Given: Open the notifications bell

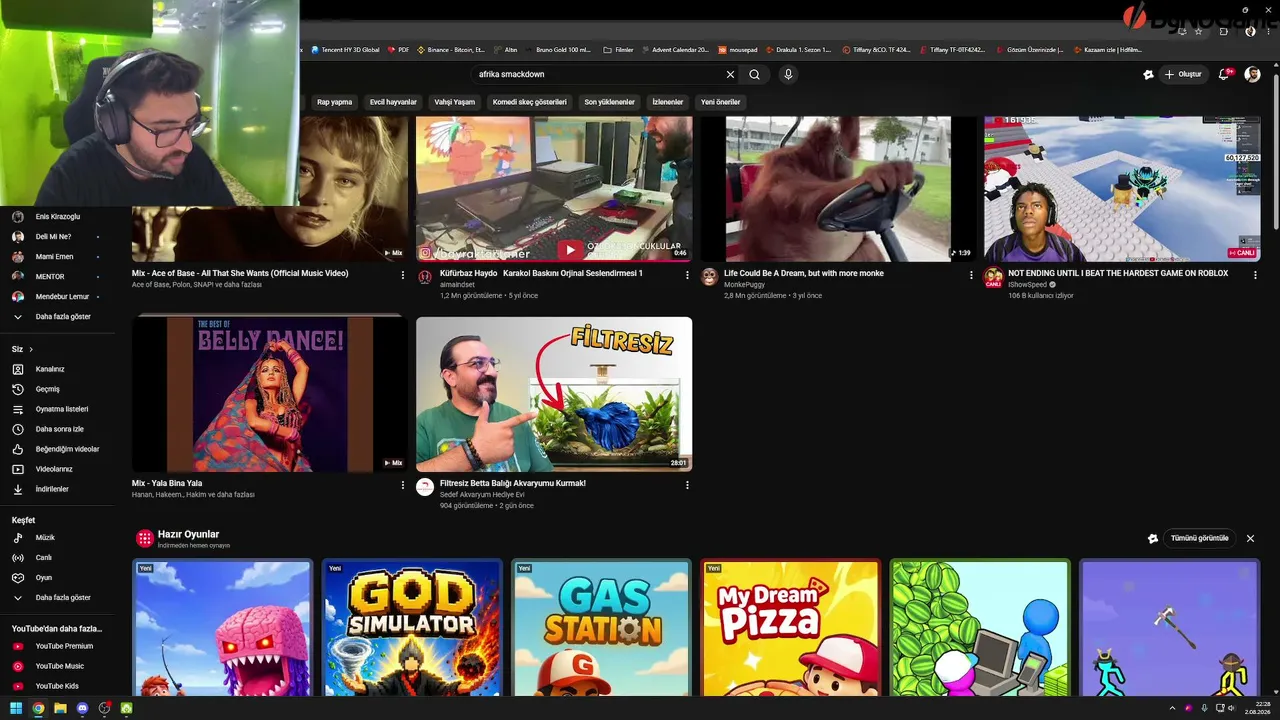Looking at the screenshot, I should pos(1224,74).
